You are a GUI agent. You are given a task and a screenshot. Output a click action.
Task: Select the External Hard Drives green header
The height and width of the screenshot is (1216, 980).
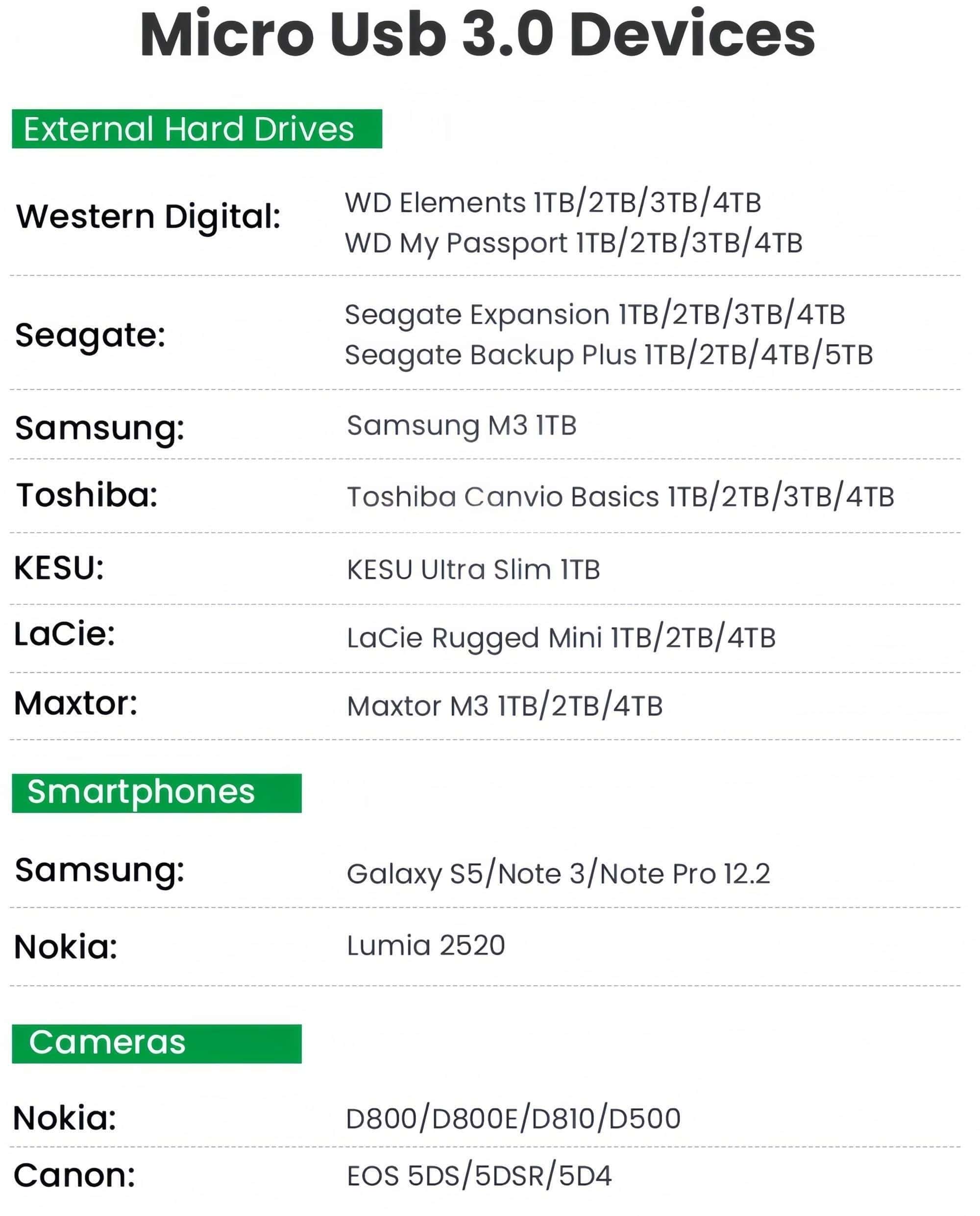(196, 129)
